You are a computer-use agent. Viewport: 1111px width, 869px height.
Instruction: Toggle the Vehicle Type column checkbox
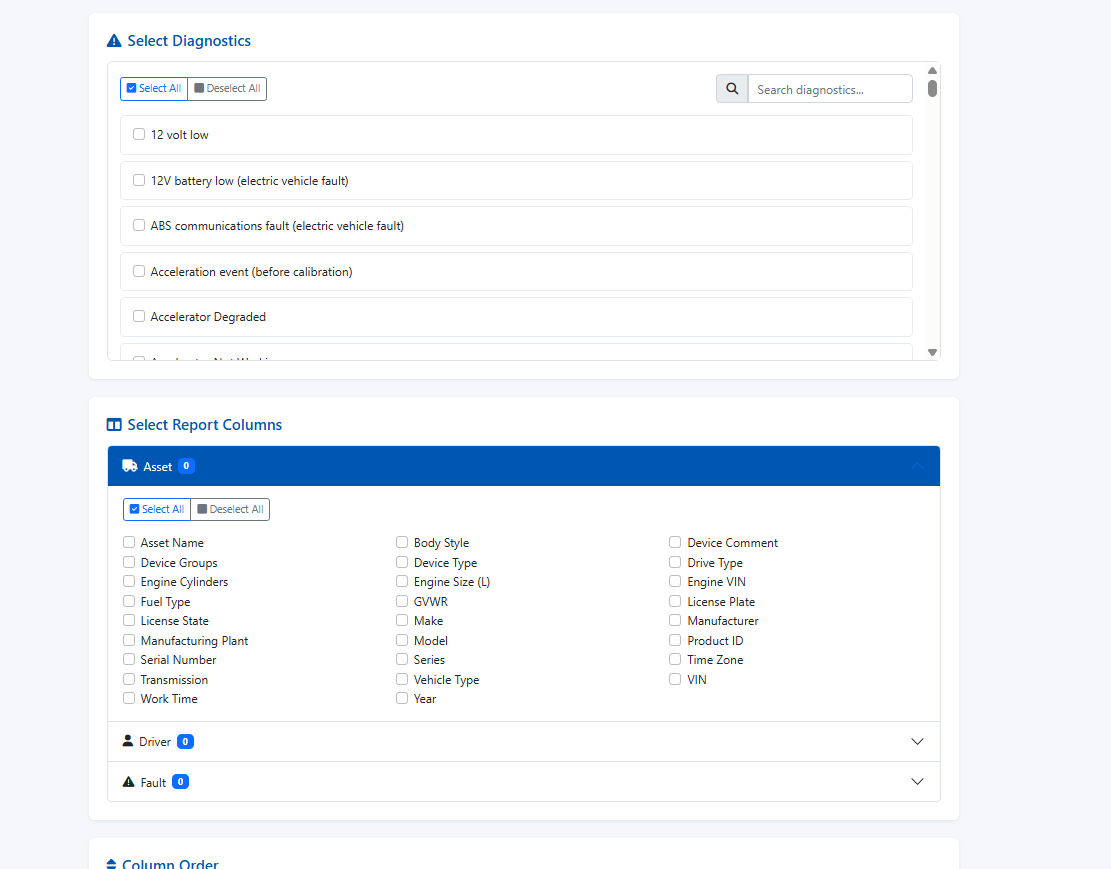click(x=402, y=679)
